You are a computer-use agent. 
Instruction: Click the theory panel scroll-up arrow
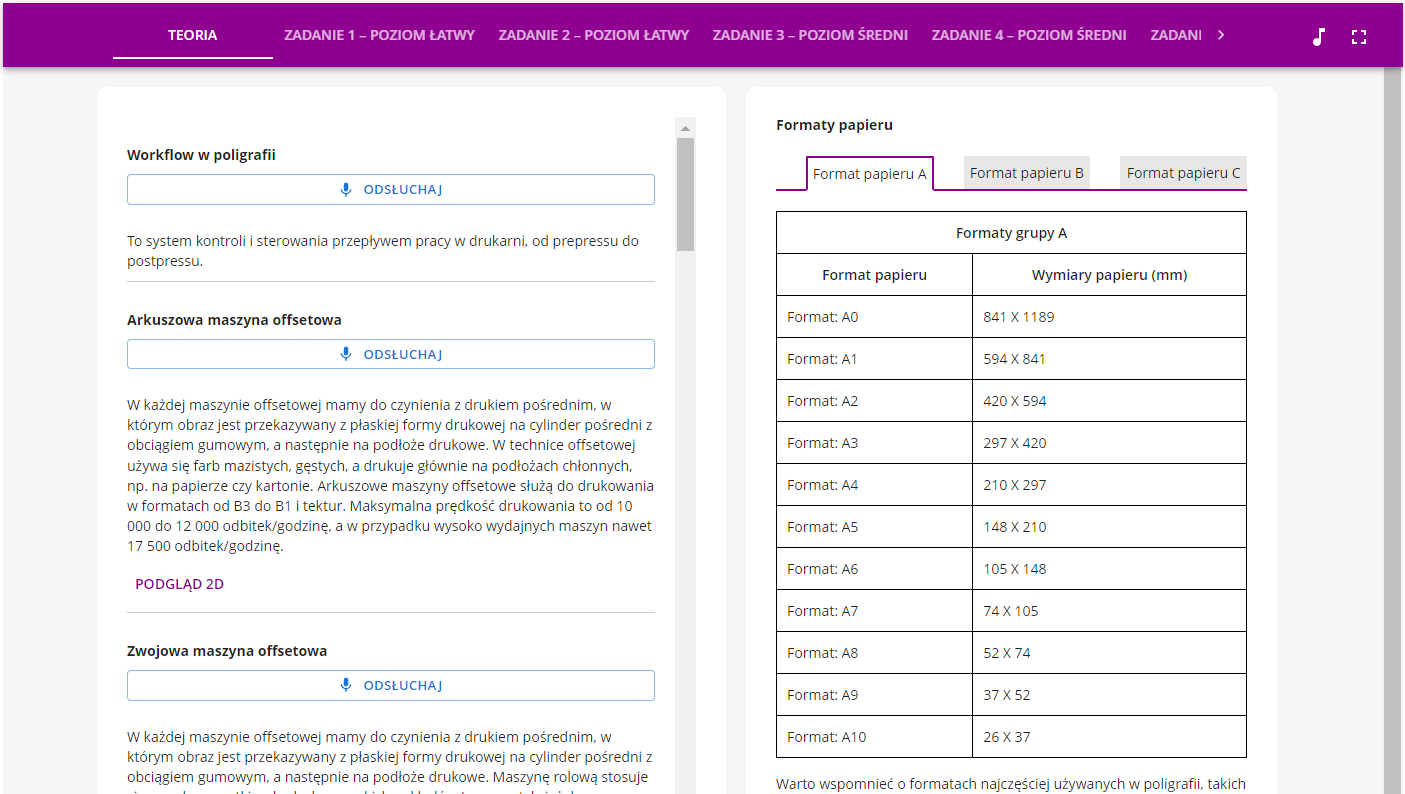tap(685, 128)
